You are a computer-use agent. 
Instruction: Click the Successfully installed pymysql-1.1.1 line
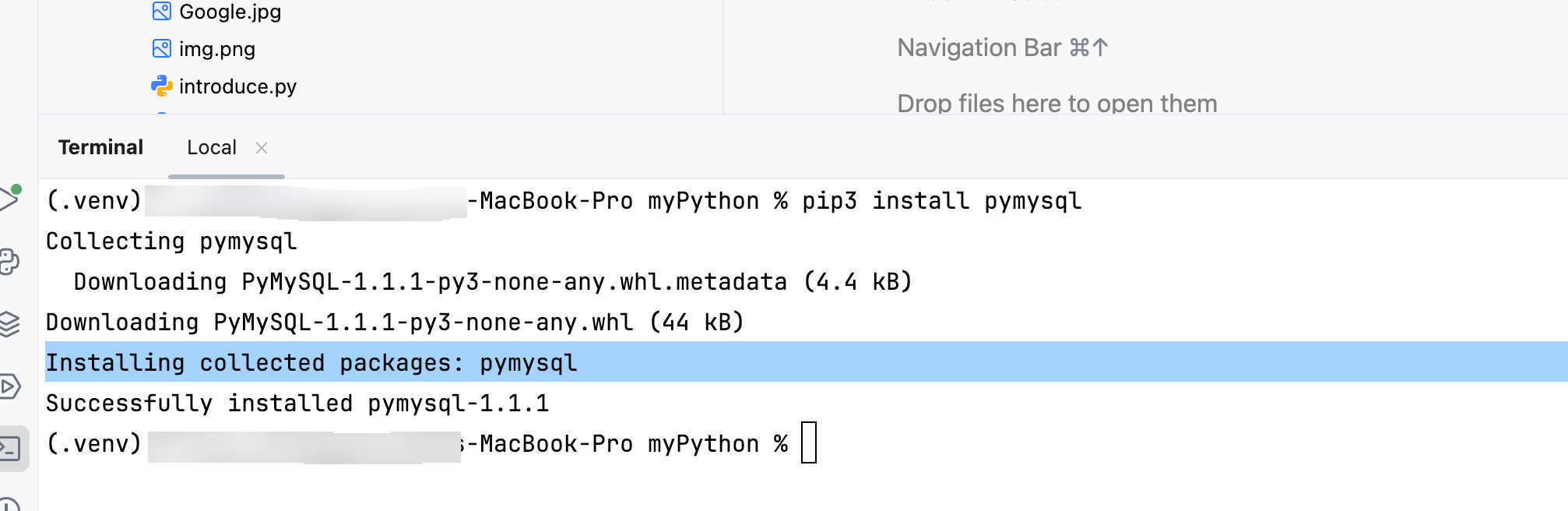(297, 404)
